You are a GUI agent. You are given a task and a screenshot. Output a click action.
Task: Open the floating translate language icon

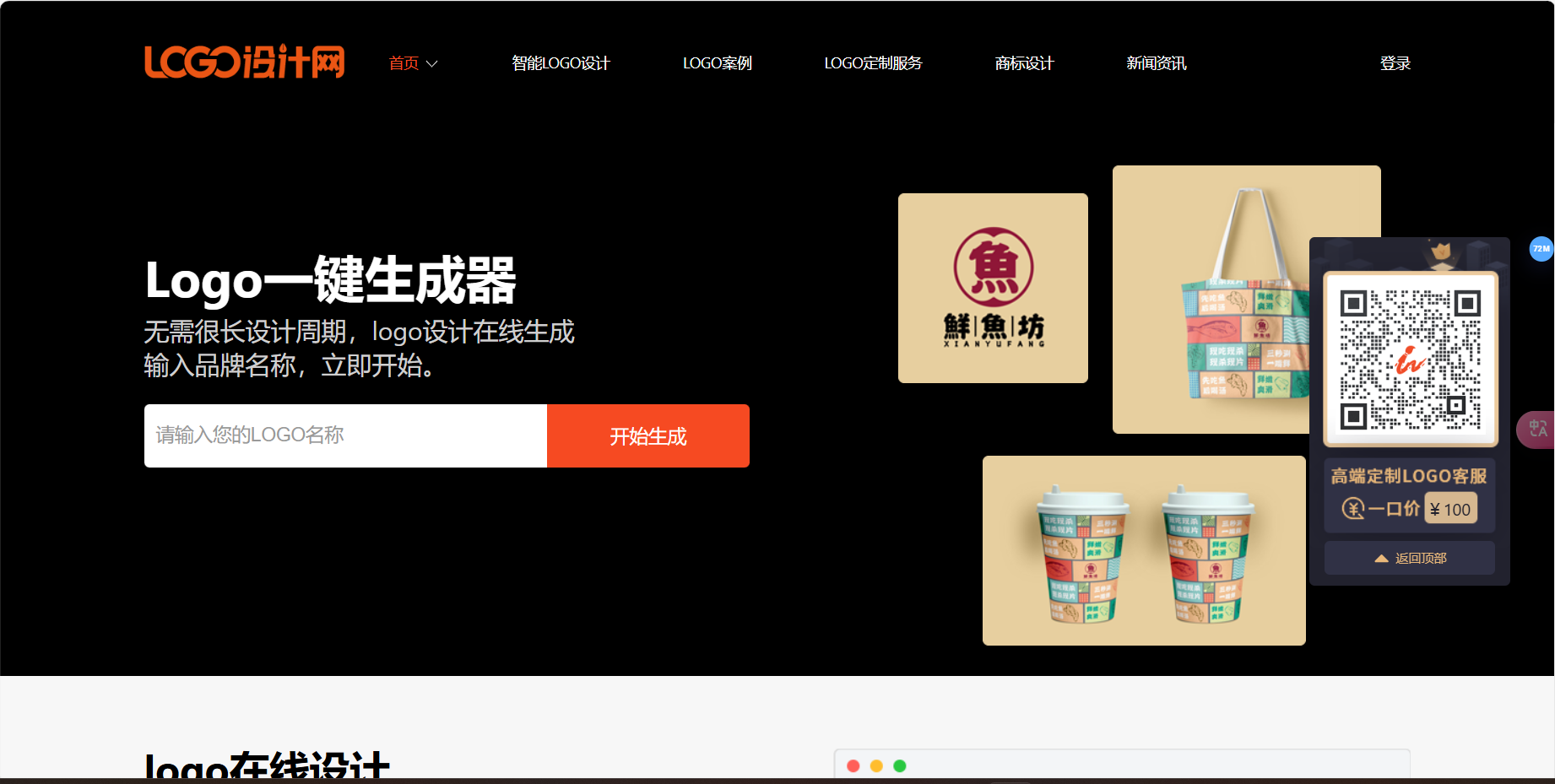point(1540,430)
